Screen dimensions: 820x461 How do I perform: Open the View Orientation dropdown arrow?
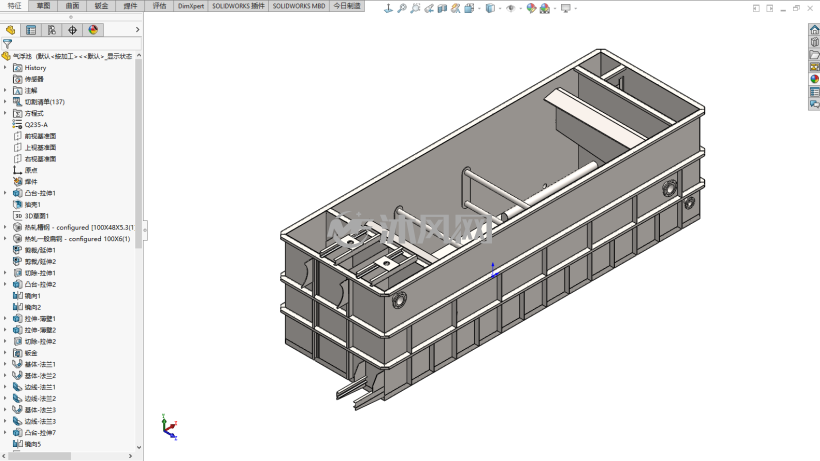click(479, 8)
